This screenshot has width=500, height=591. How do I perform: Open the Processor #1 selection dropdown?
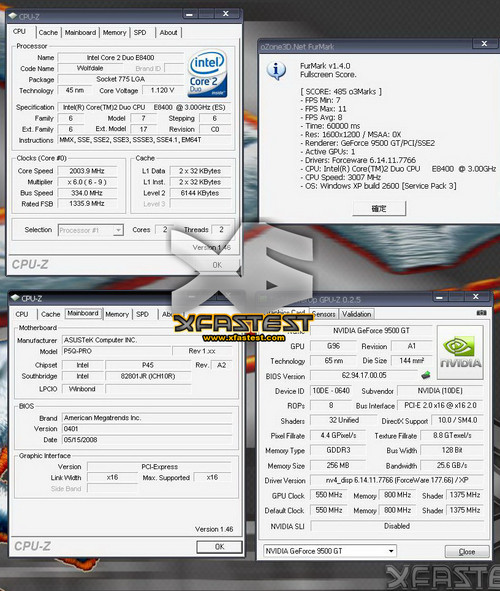coord(91,230)
